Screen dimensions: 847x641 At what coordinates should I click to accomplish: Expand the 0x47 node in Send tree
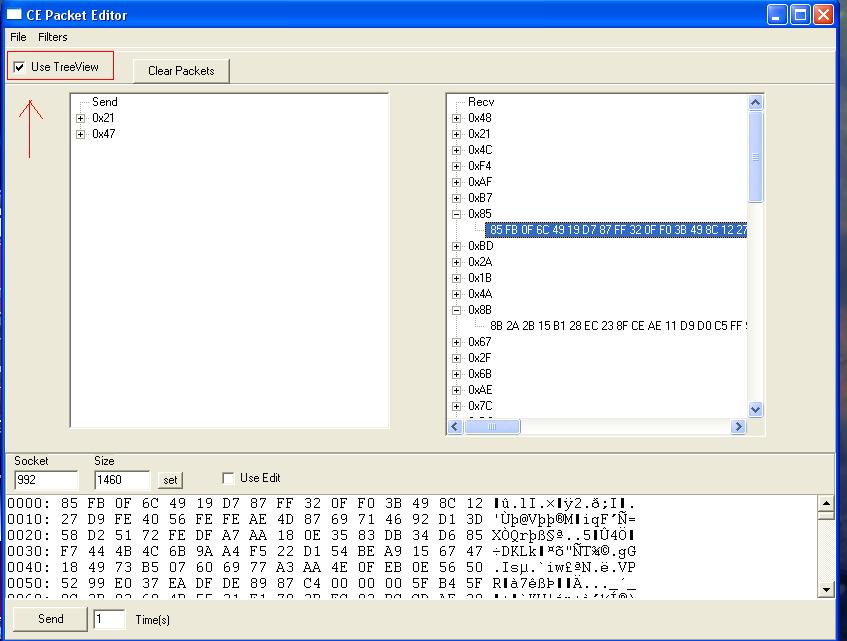tap(81, 134)
